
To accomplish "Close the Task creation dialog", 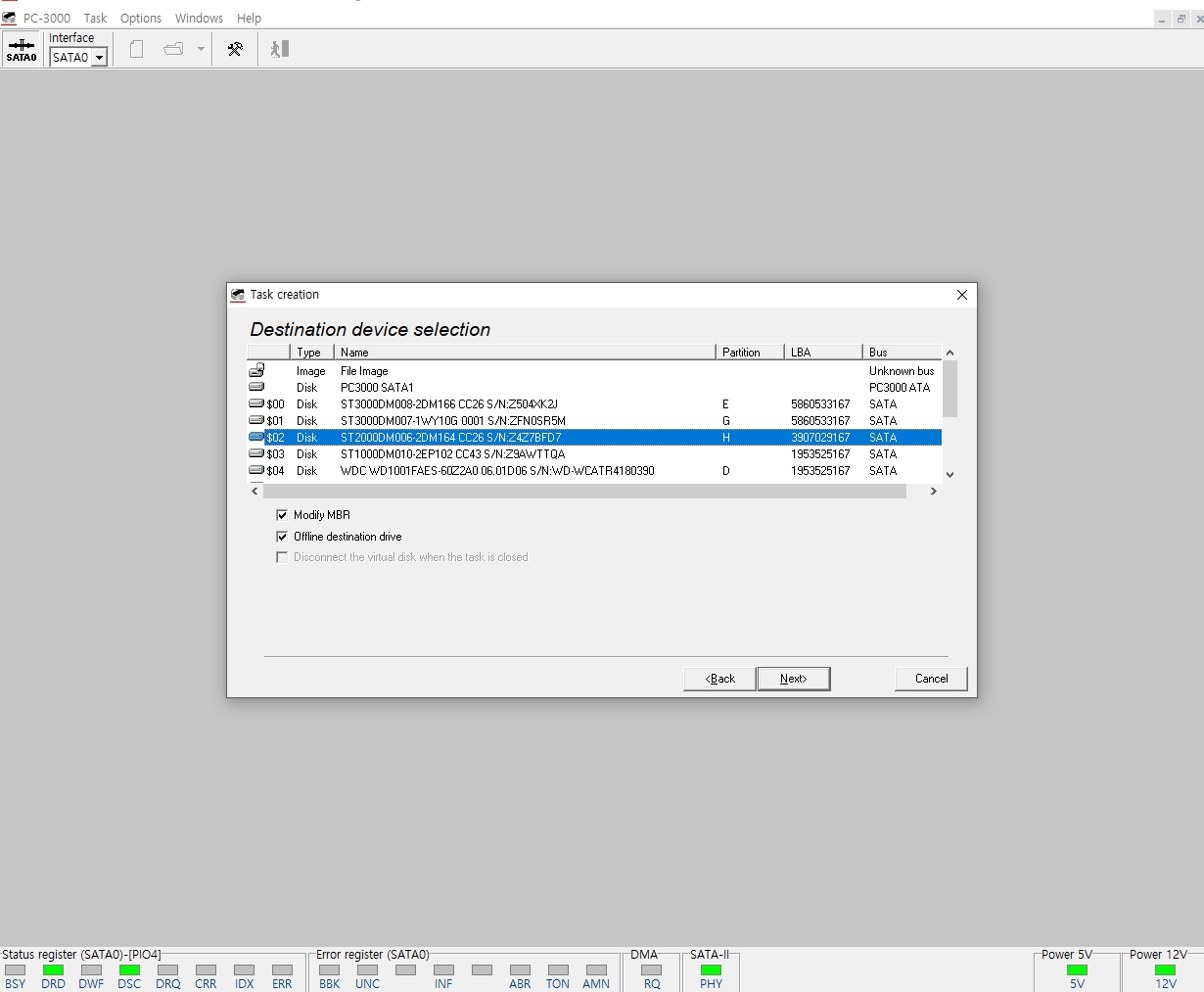I will [961, 295].
